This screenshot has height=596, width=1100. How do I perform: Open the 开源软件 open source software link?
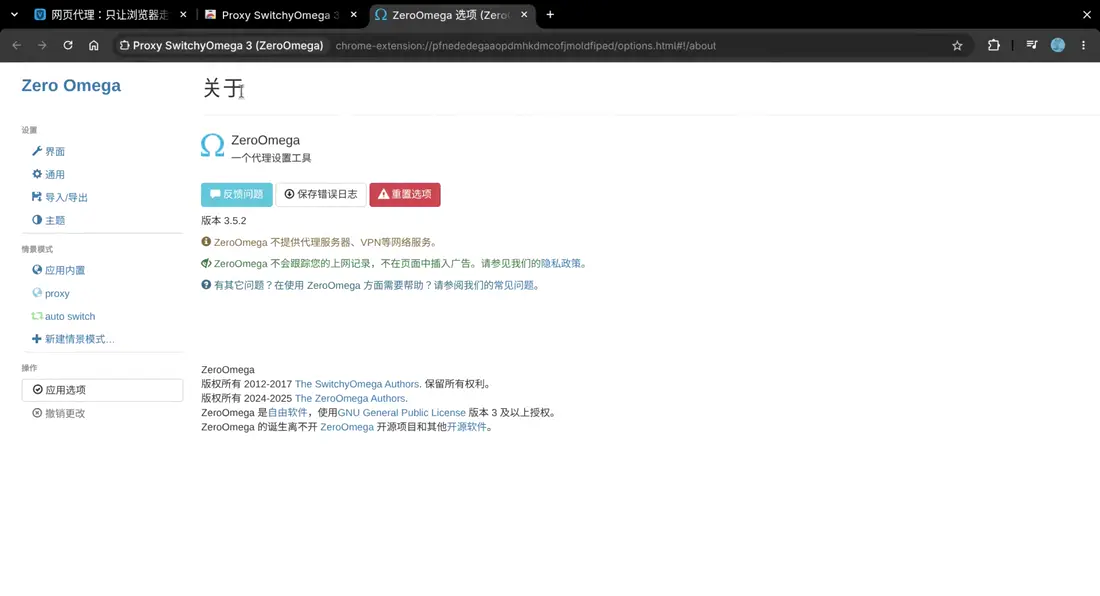coord(467,427)
